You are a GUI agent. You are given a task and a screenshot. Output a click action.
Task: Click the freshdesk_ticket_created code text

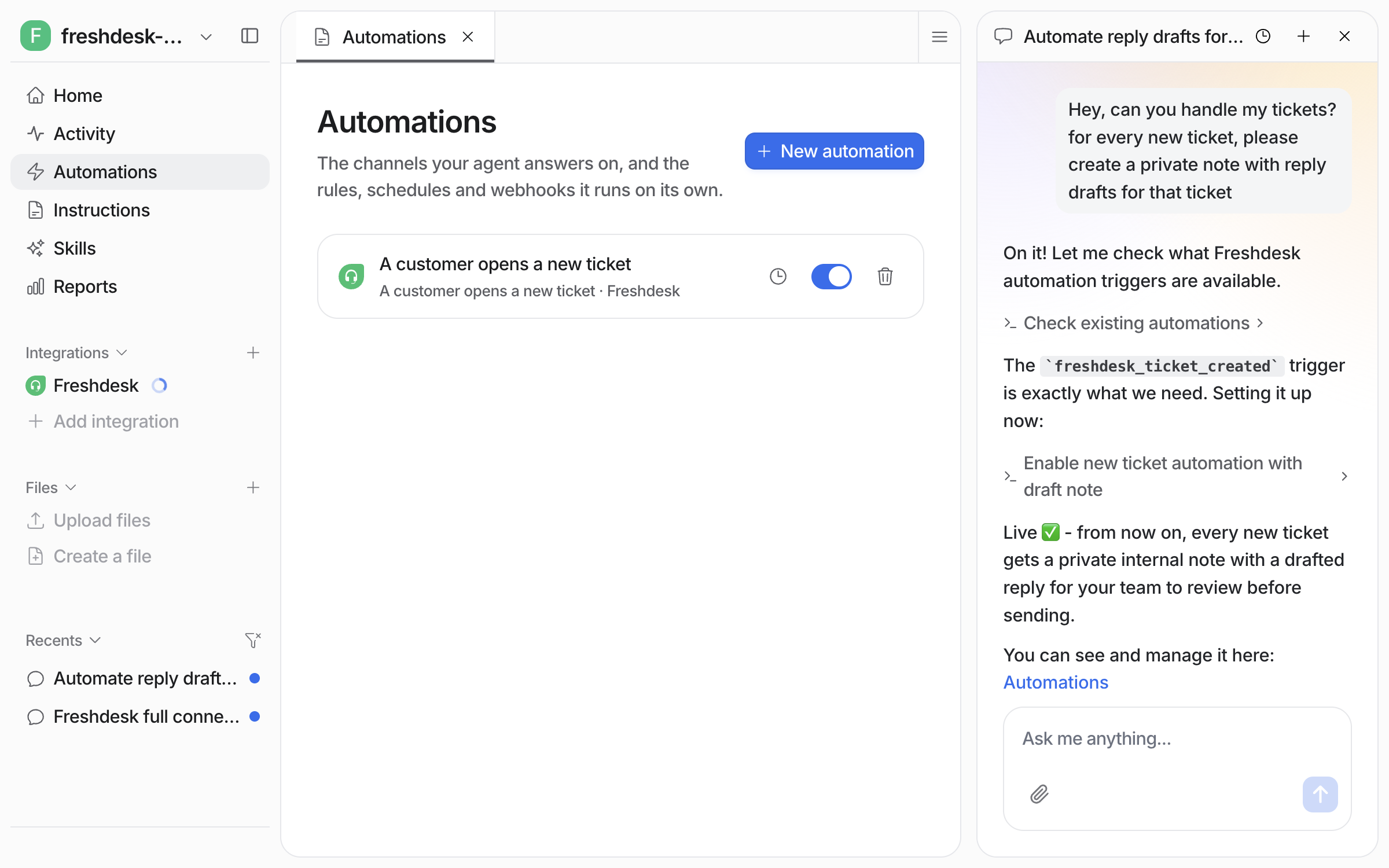click(x=1162, y=366)
